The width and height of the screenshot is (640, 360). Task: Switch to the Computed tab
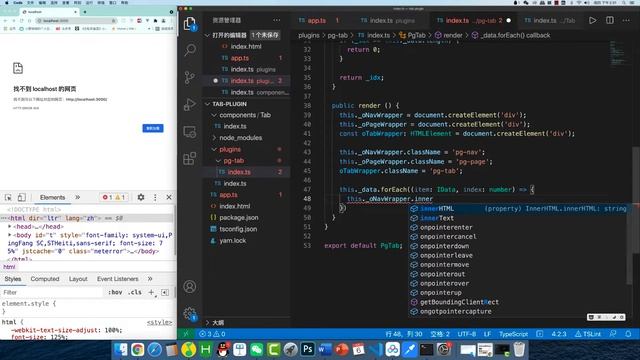click(x=45, y=279)
